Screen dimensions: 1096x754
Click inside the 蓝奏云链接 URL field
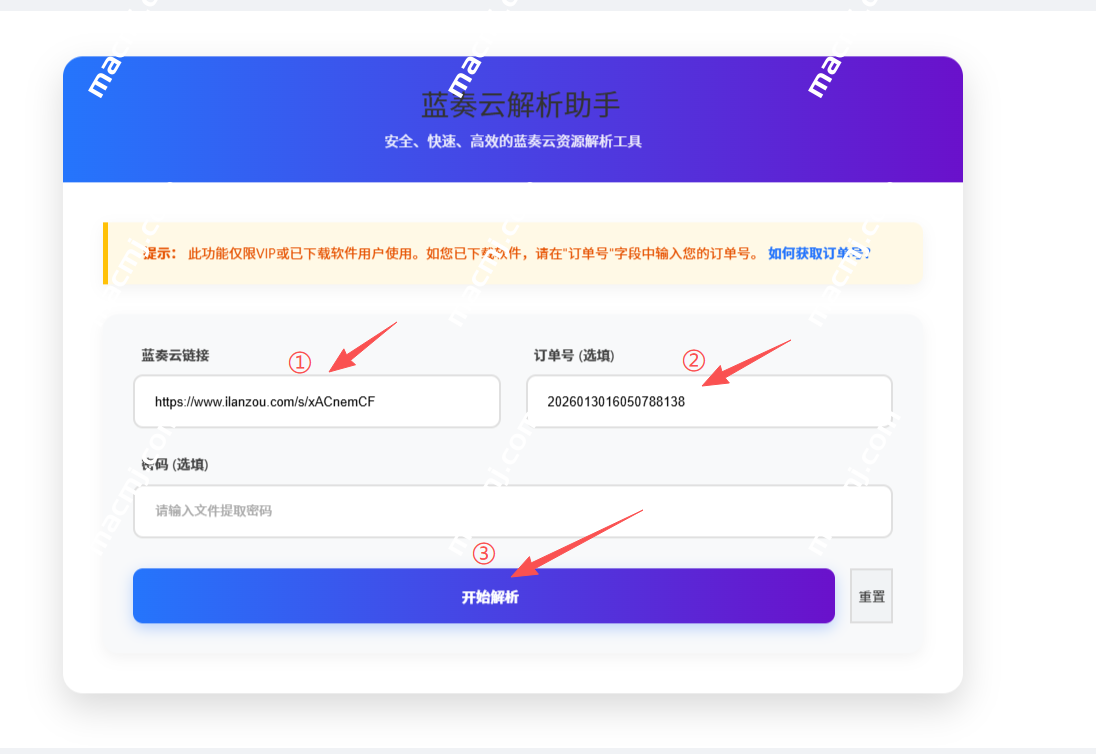(317, 401)
